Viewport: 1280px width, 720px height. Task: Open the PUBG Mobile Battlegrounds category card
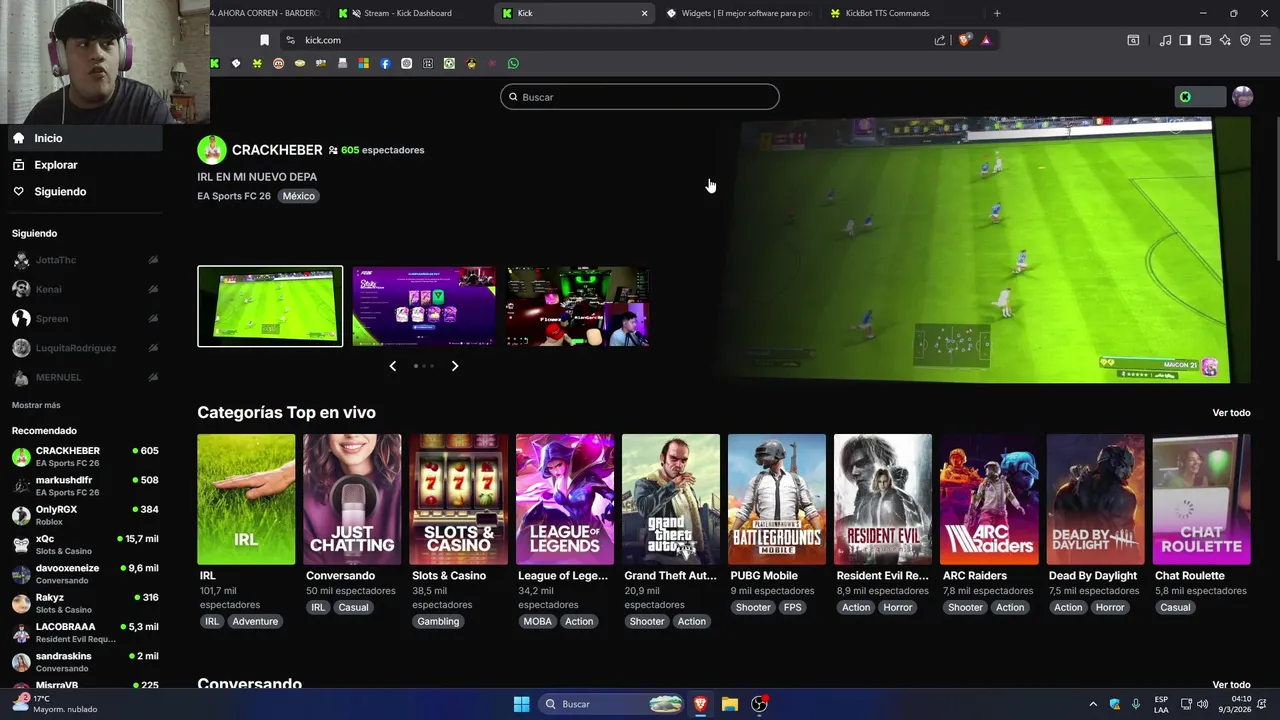(777, 499)
